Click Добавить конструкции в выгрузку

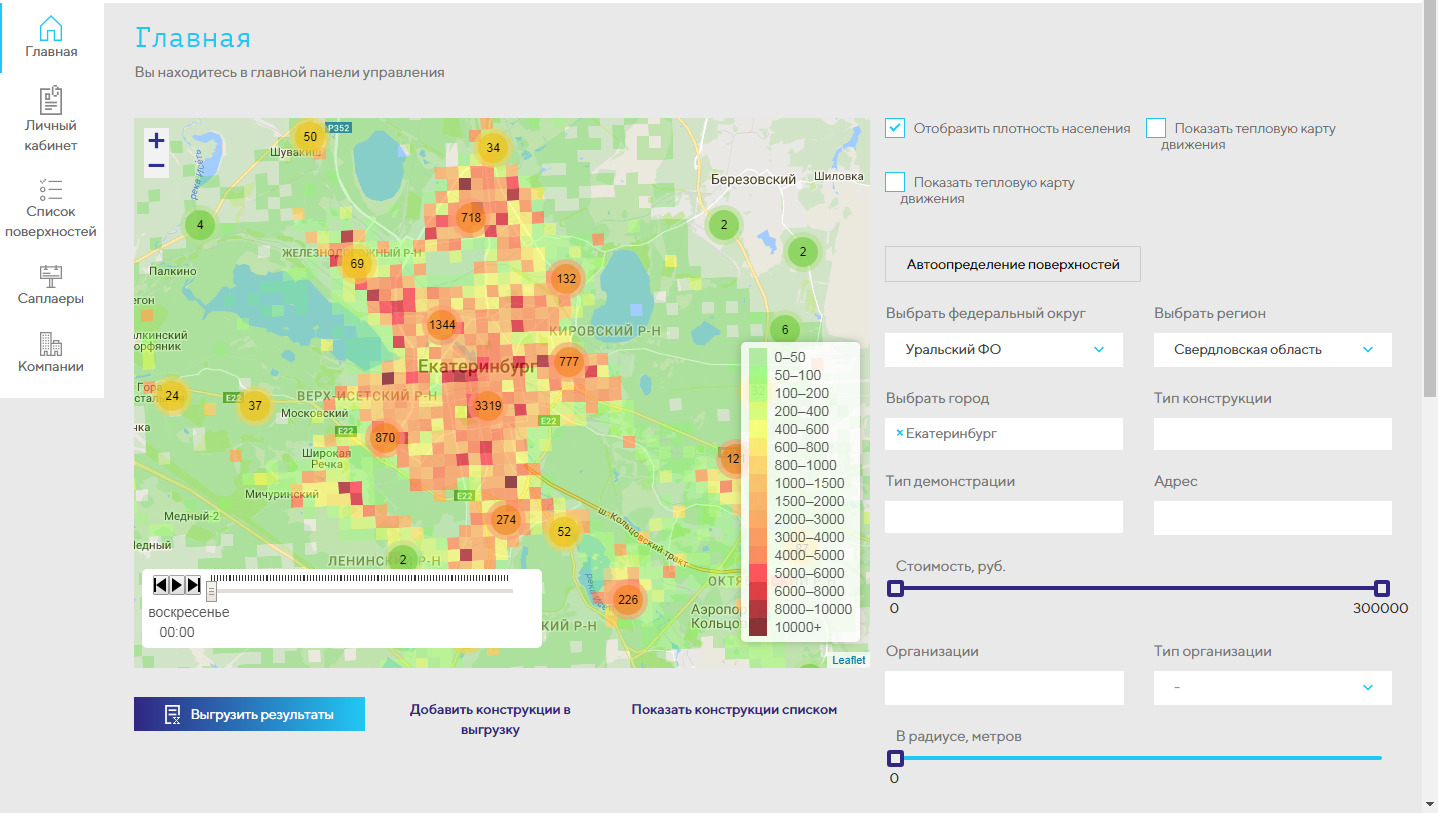click(490, 720)
